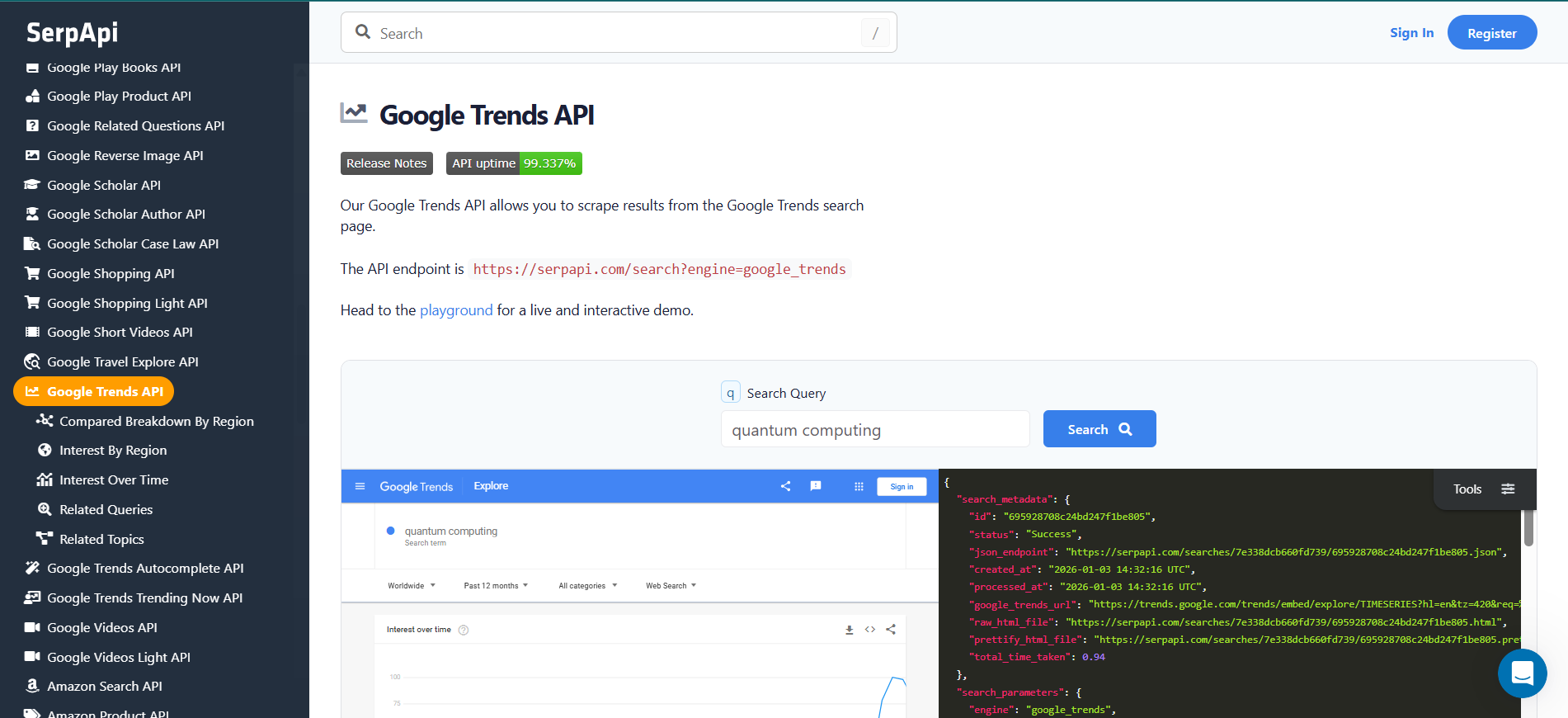
Task: Click the Interest By Region globe icon
Action: (45, 451)
